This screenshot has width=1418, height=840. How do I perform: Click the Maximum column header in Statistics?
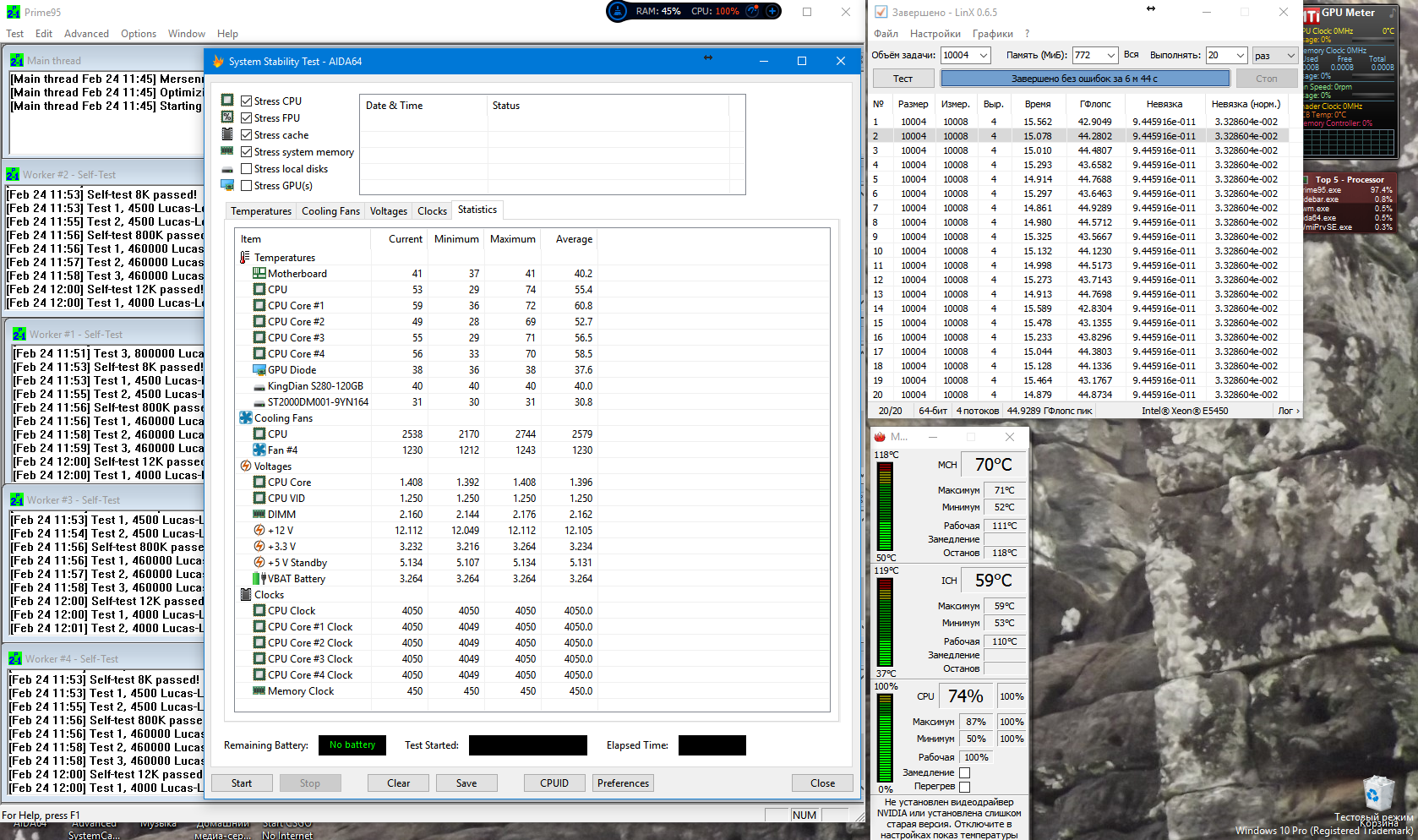pyautogui.click(x=513, y=239)
